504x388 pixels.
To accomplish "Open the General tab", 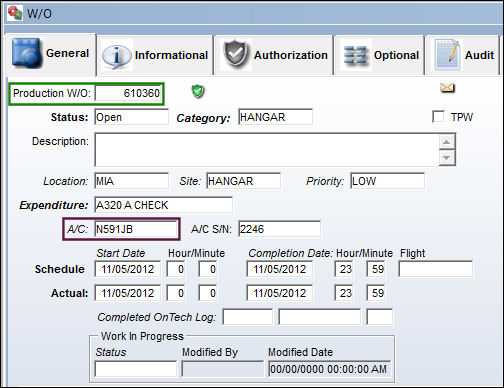I will pyautogui.click(x=50, y=54).
